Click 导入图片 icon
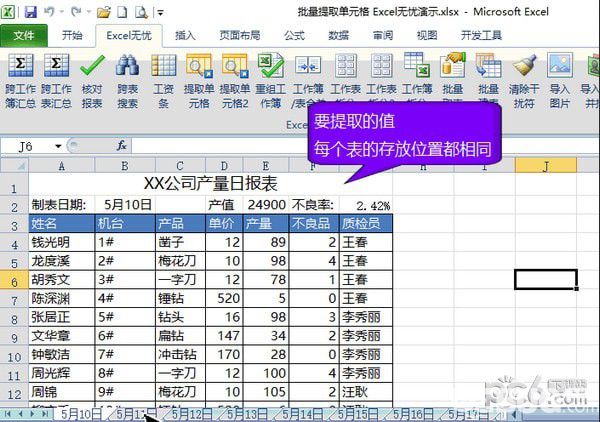600x422 pixels. pyautogui.click(x=560, y=65)
